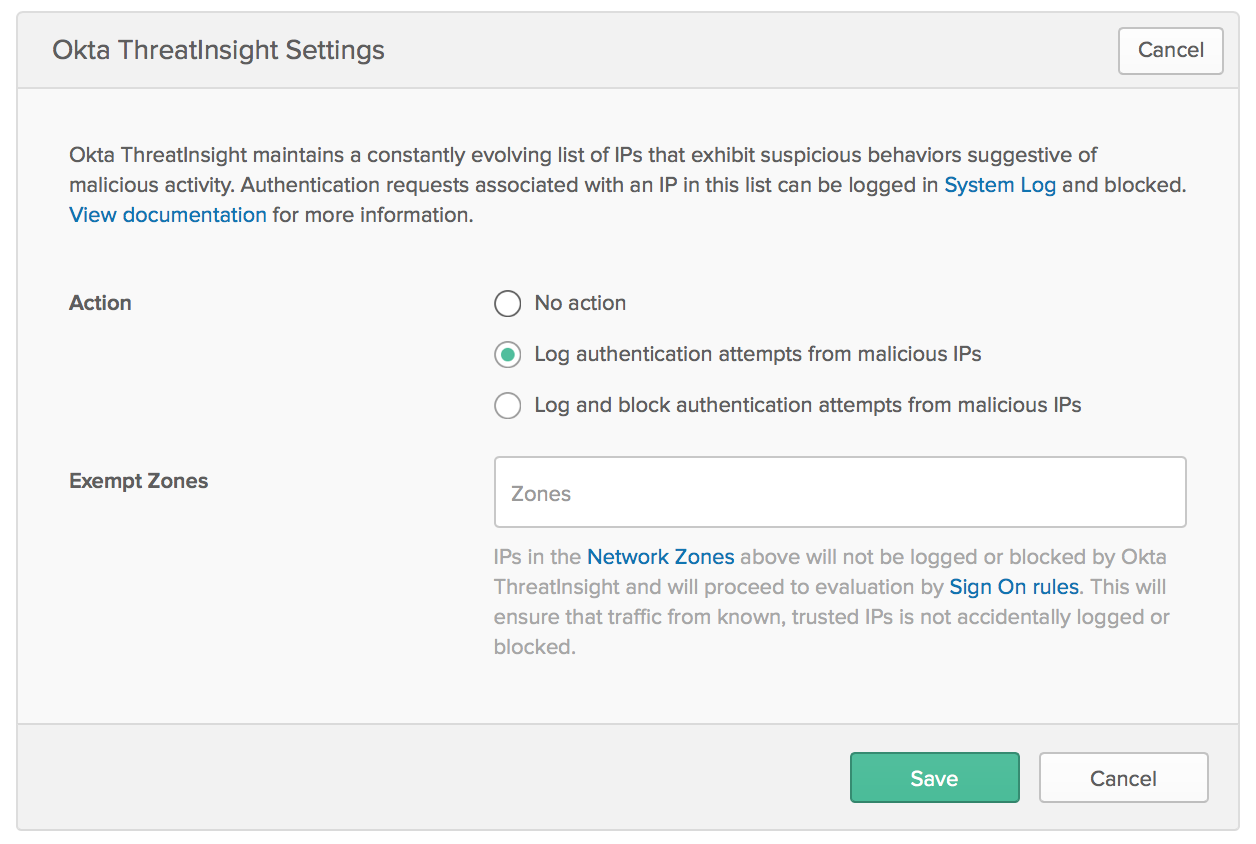Click the Action field label
The height and width of the screenshot is (844, 1256).
[100, 303]
